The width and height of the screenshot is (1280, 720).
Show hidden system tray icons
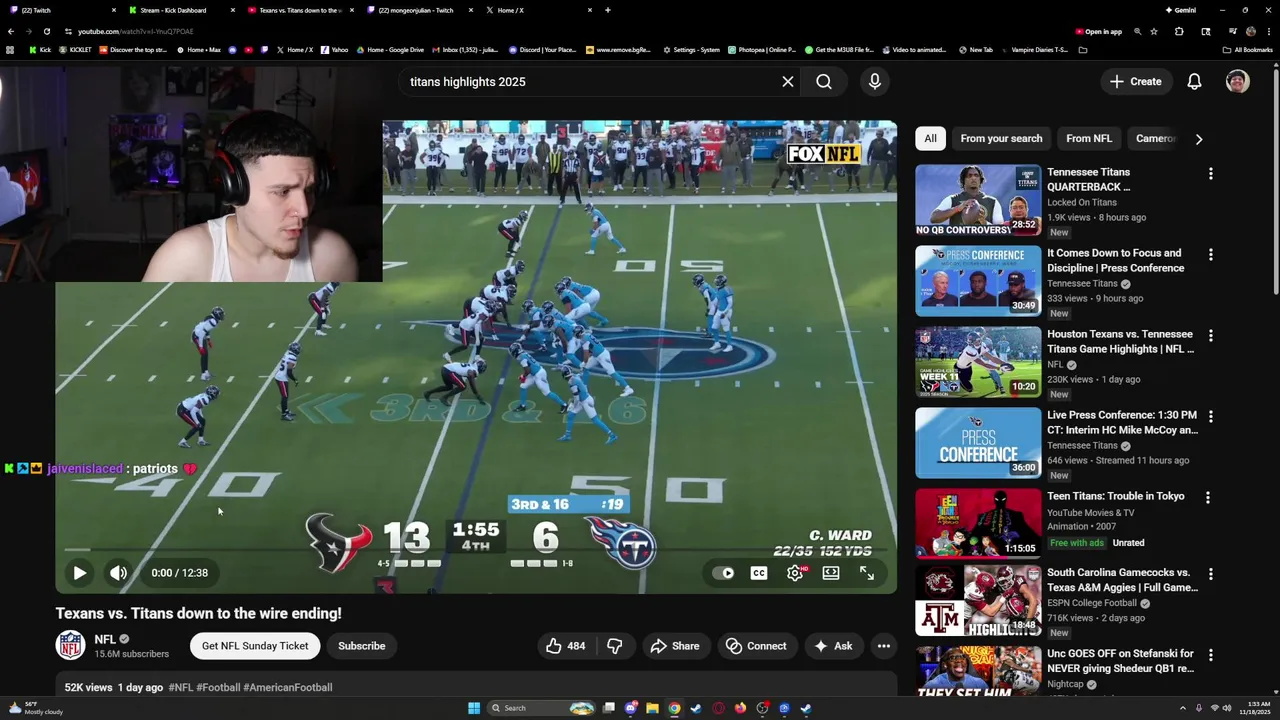point(1183,708)
